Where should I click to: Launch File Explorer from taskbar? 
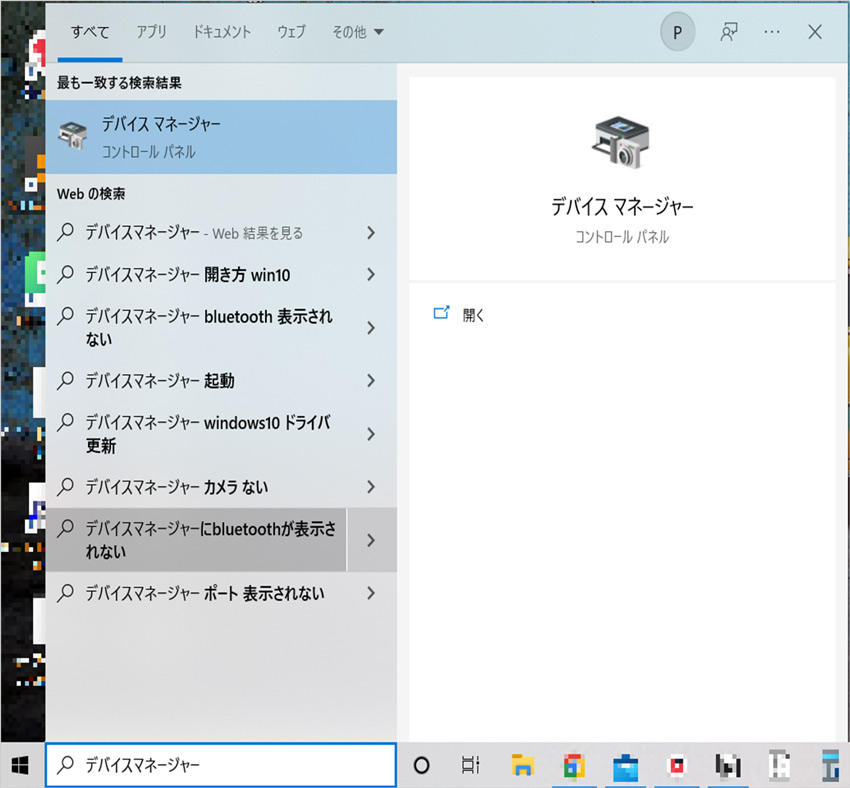[522, 765]
